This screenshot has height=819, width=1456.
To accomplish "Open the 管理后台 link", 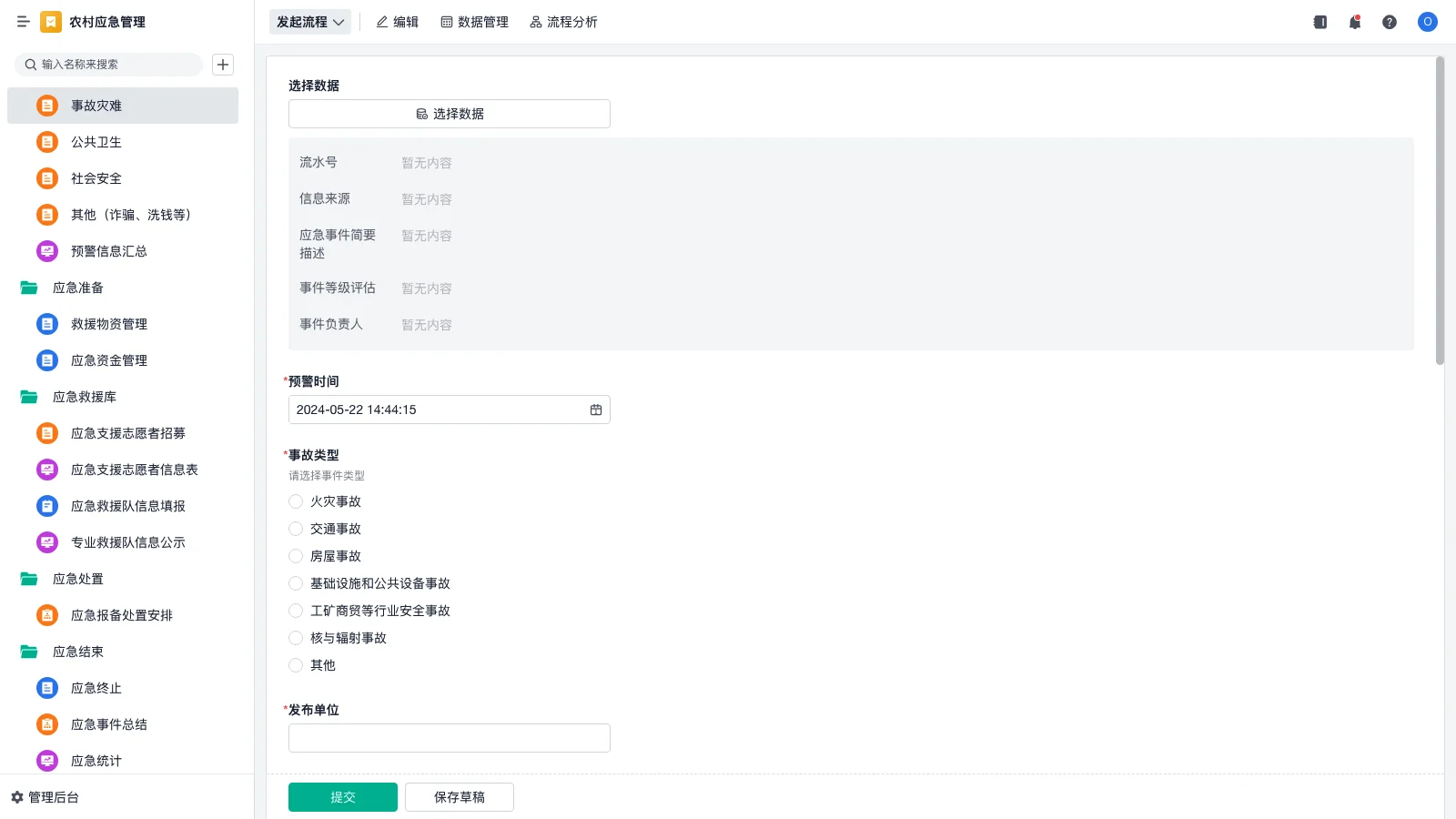I will pos(45,797).
